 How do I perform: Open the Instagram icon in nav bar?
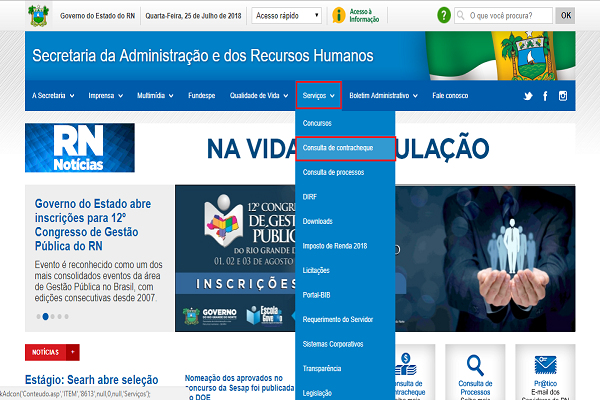tap(563, 96)
